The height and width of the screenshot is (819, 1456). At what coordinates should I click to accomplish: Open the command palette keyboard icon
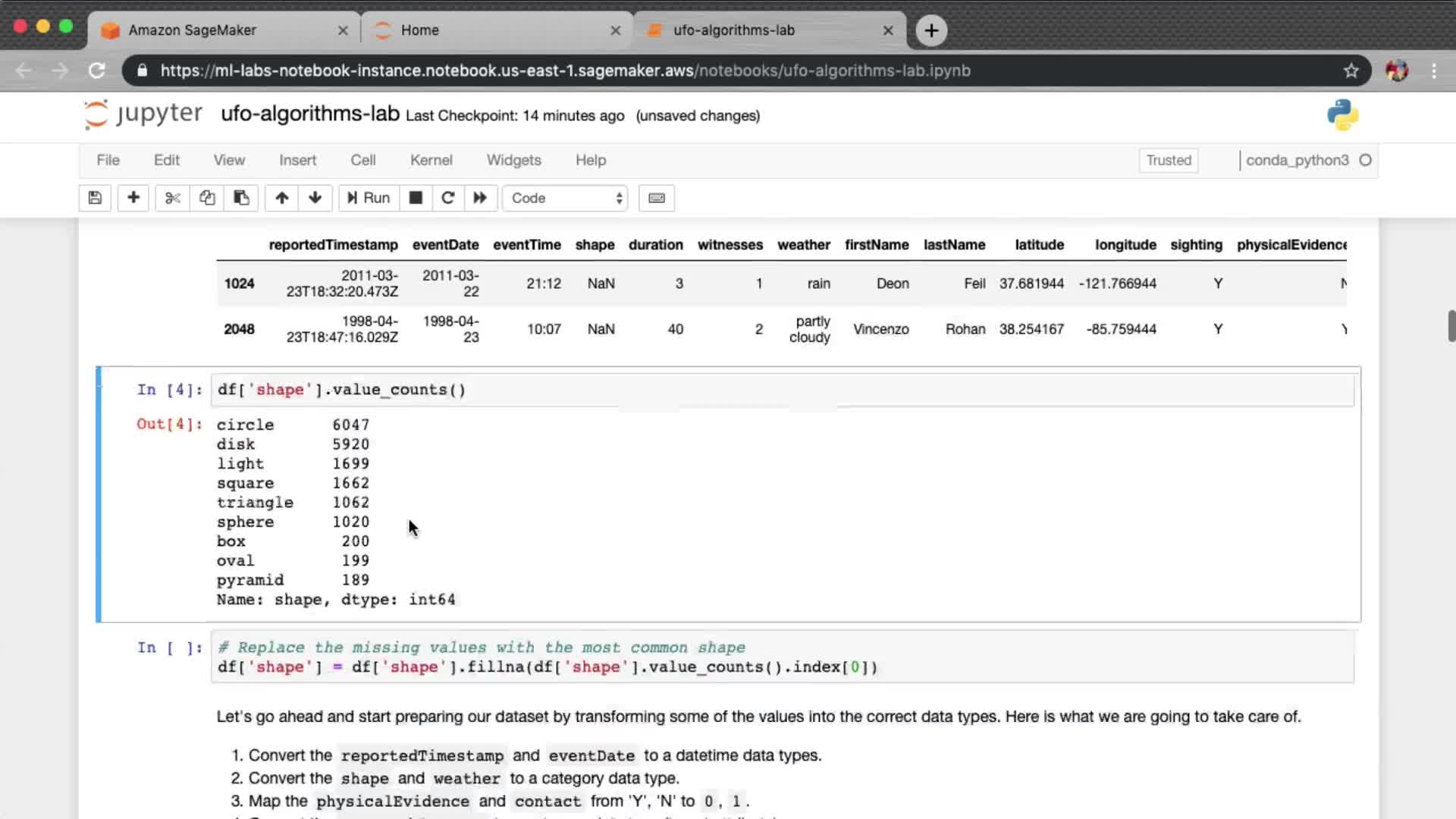[x=657, y=198]
